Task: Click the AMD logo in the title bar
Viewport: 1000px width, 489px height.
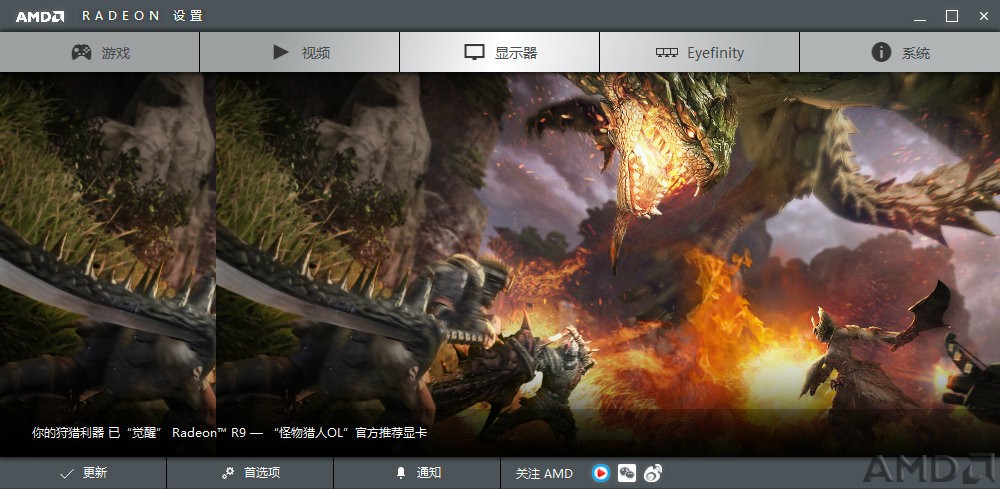Action: [40, 17]
